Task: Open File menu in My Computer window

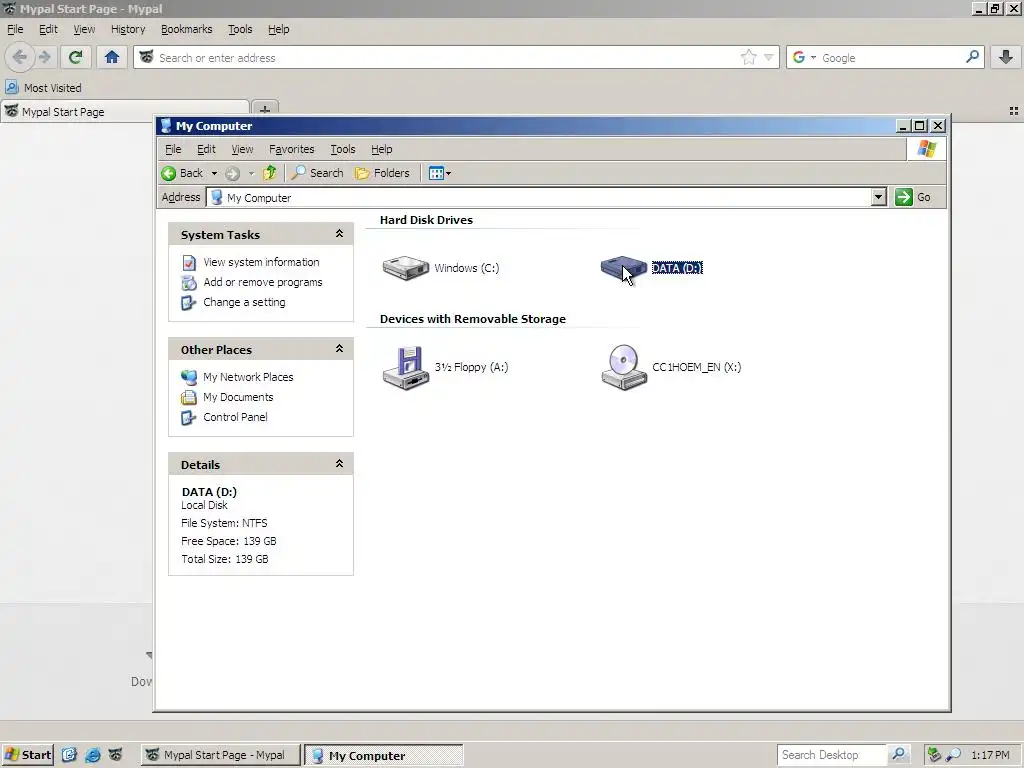Action: pyautogui.click(x=173, y=150)
